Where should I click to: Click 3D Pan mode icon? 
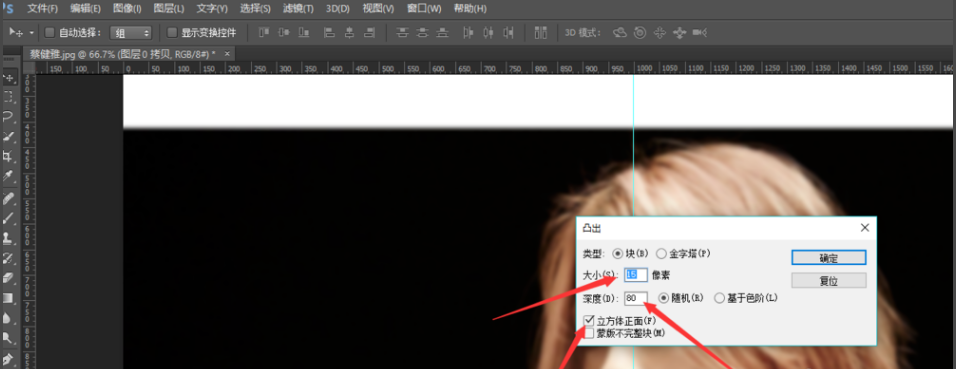coord(659,32)
